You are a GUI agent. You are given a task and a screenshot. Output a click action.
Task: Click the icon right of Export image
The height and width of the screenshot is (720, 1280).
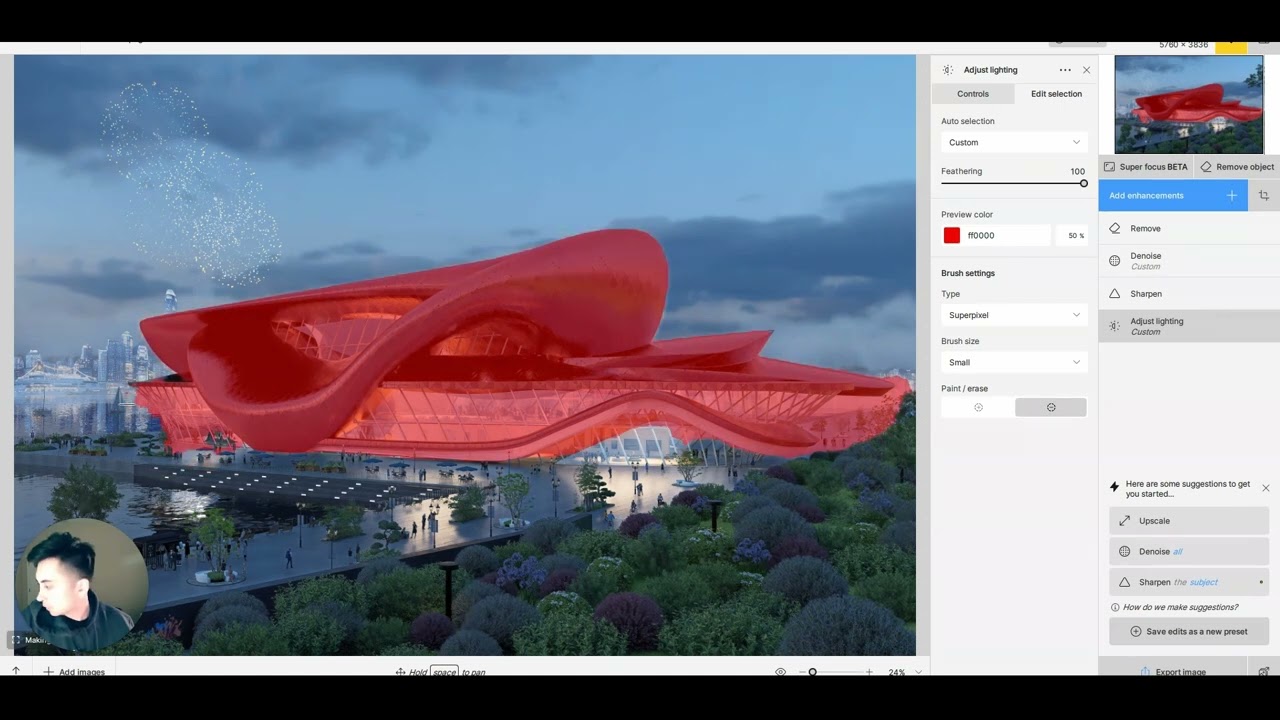1264,671
